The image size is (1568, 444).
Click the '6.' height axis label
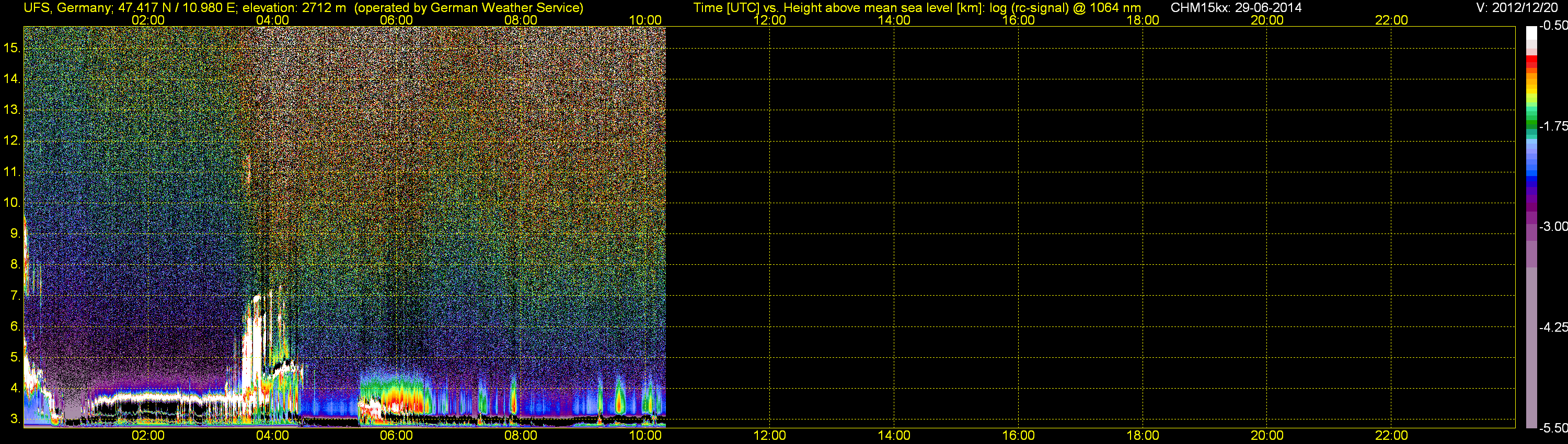tap(15, 326)
